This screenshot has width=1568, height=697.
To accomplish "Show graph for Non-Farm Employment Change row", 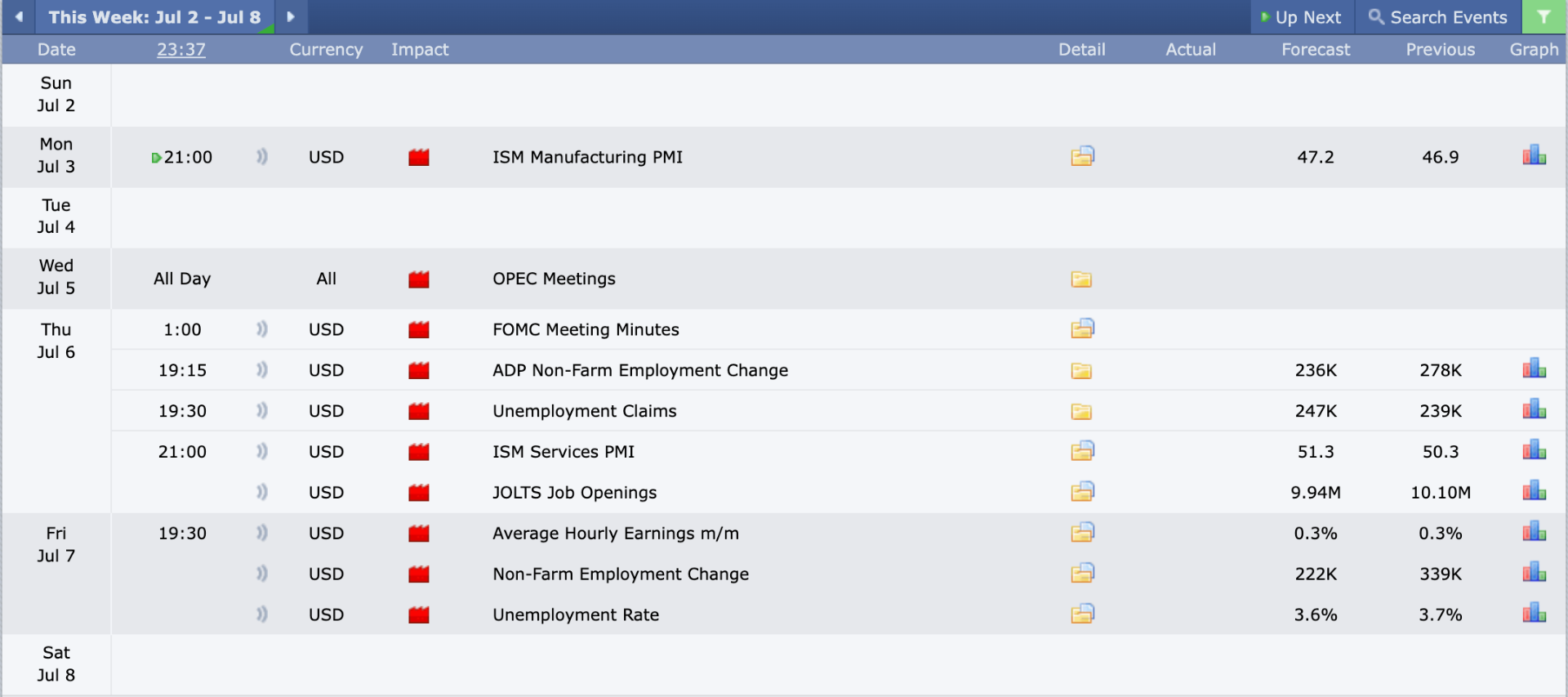I will [x=1535, y=573].
